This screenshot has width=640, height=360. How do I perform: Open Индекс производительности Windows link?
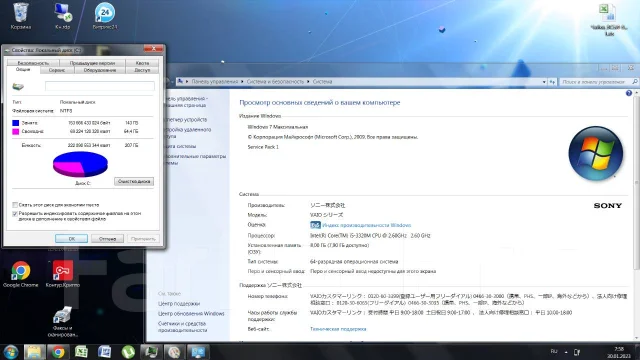[367, 225]
